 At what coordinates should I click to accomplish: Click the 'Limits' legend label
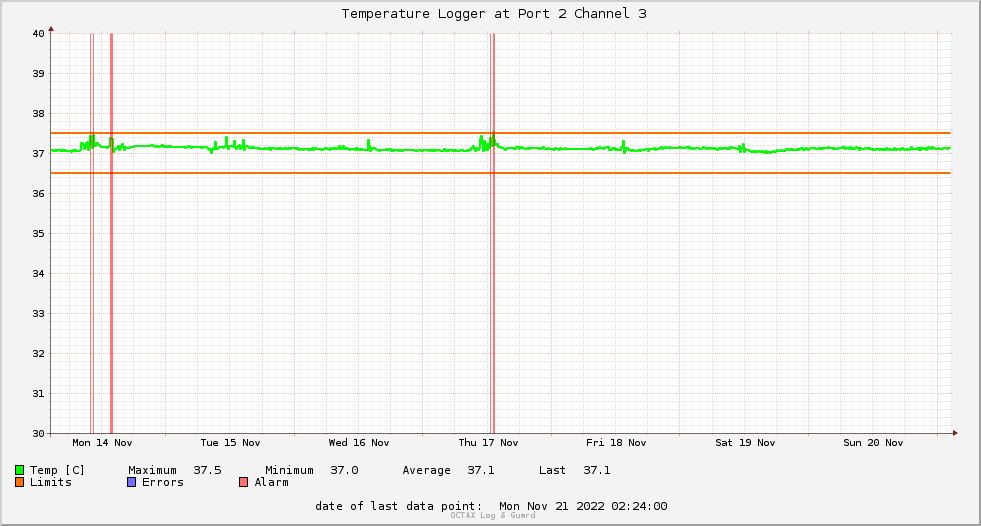click(51, 482)
